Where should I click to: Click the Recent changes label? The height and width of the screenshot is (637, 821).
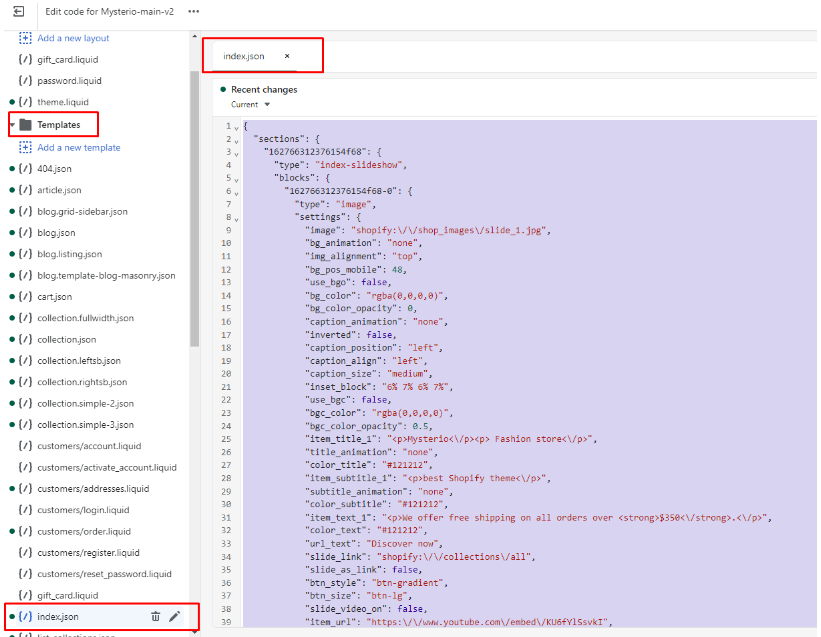point(264,90)
